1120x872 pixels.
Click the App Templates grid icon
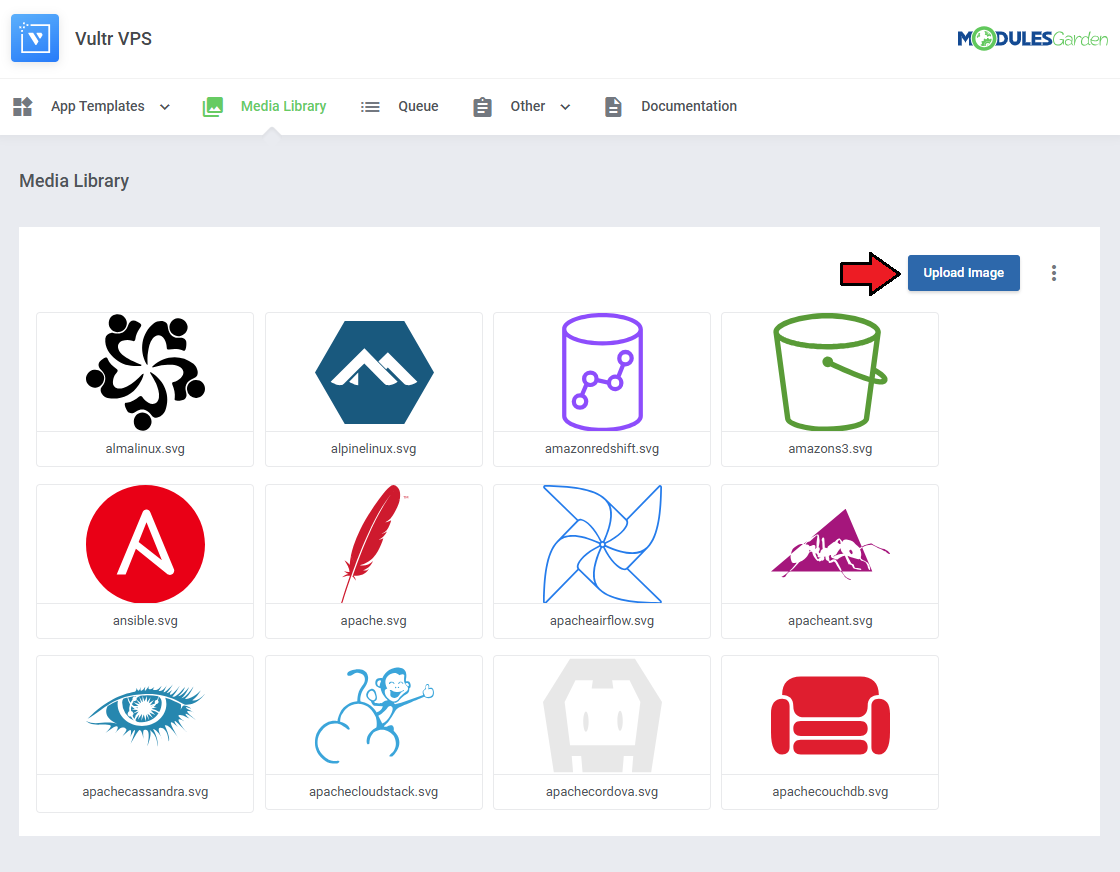click(23, 106)
